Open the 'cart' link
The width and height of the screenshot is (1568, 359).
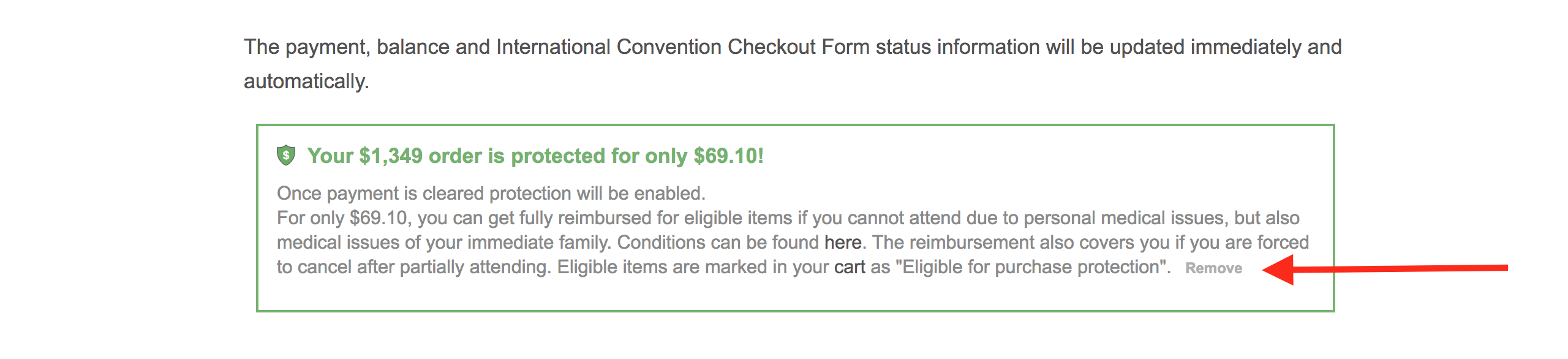[850, 267]
